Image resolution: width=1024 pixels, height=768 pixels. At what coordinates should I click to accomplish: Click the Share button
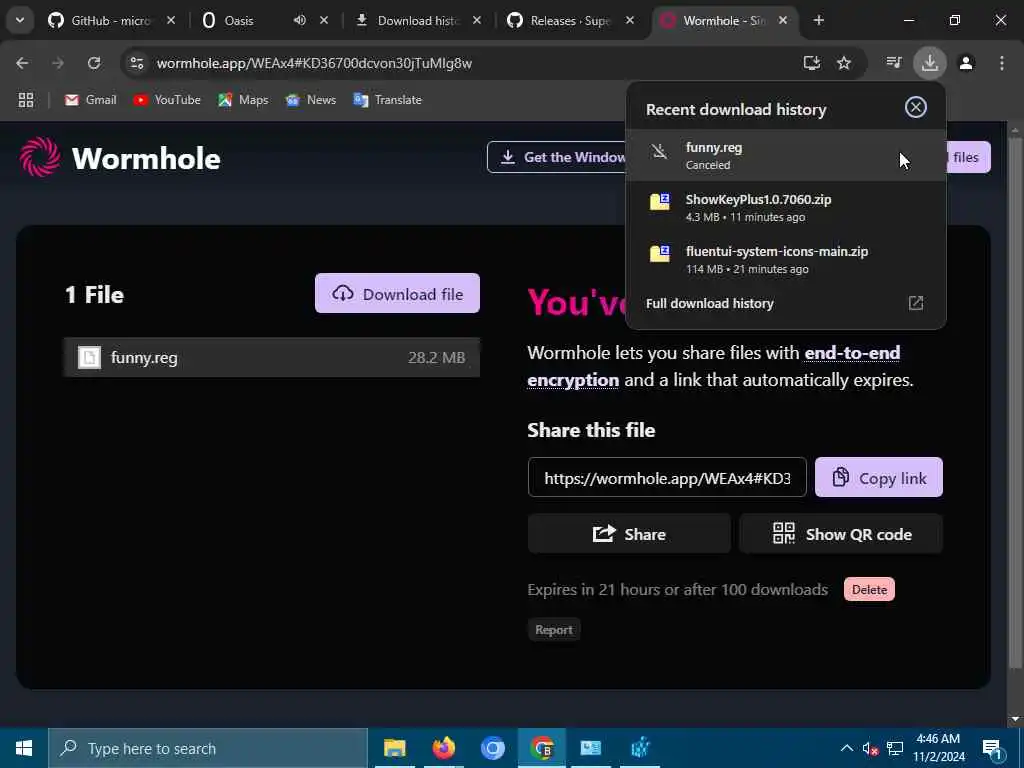point(629,534)
